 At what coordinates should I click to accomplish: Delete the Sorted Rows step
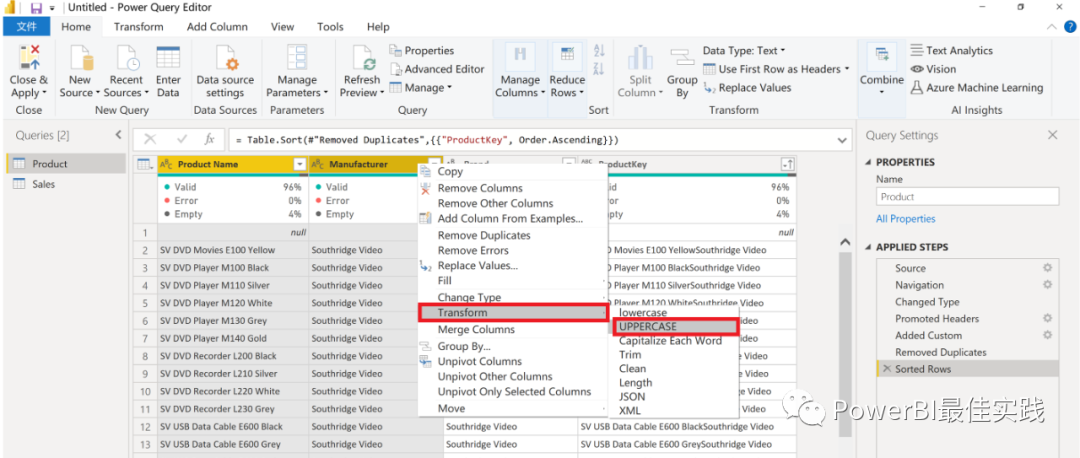(x=885, y=370)
